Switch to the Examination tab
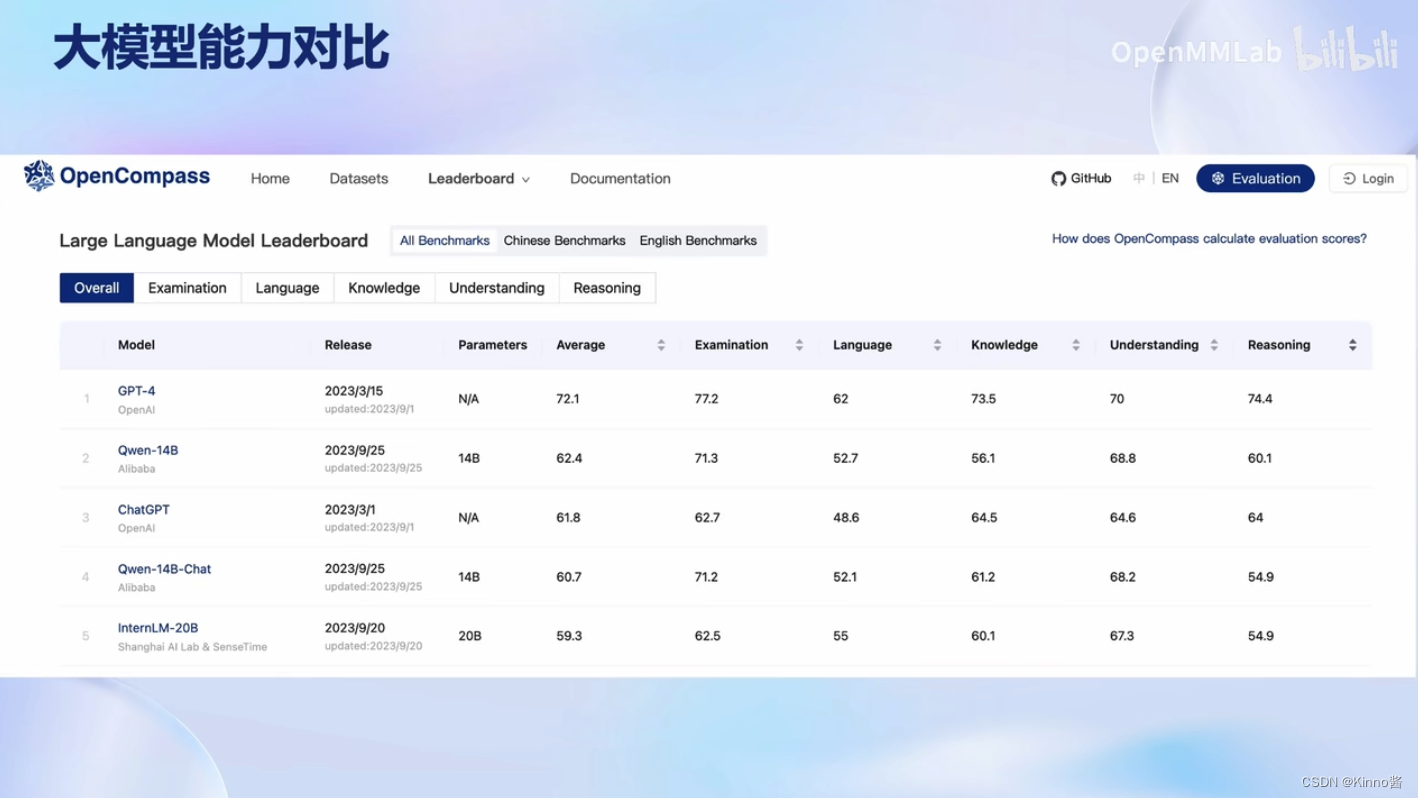The image size is (1418, 798). tap(187, 288)
